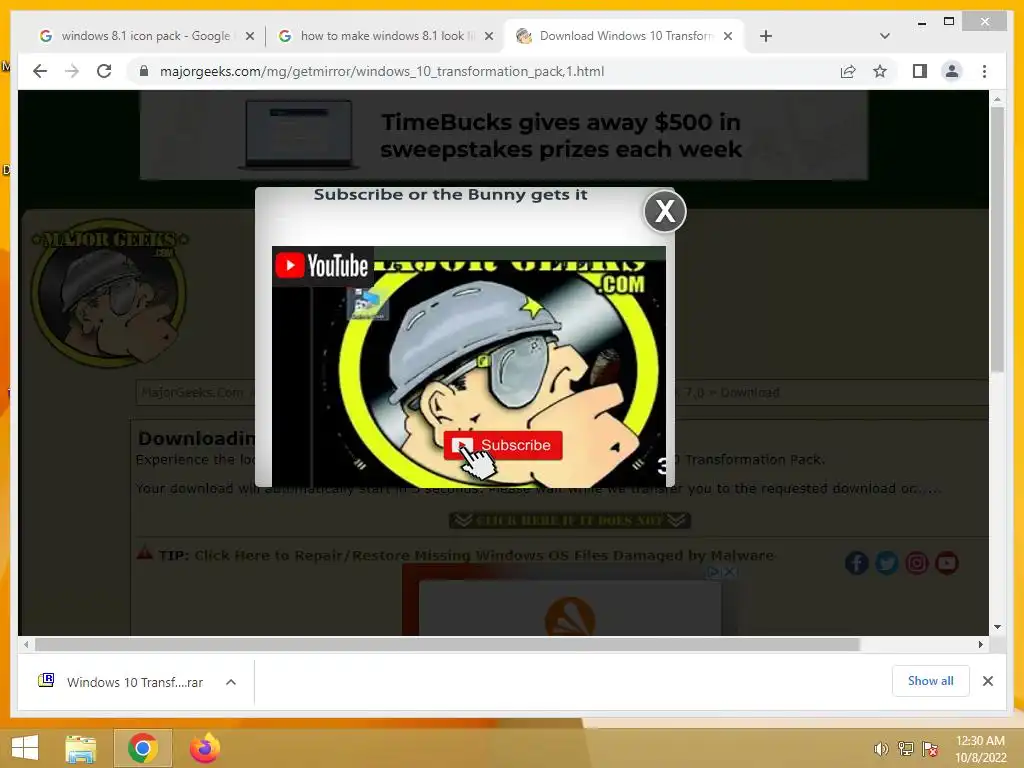Open the TimeBucks sweepstakes banner ad
The image size is (1024, 768).
tap(504, 135)
